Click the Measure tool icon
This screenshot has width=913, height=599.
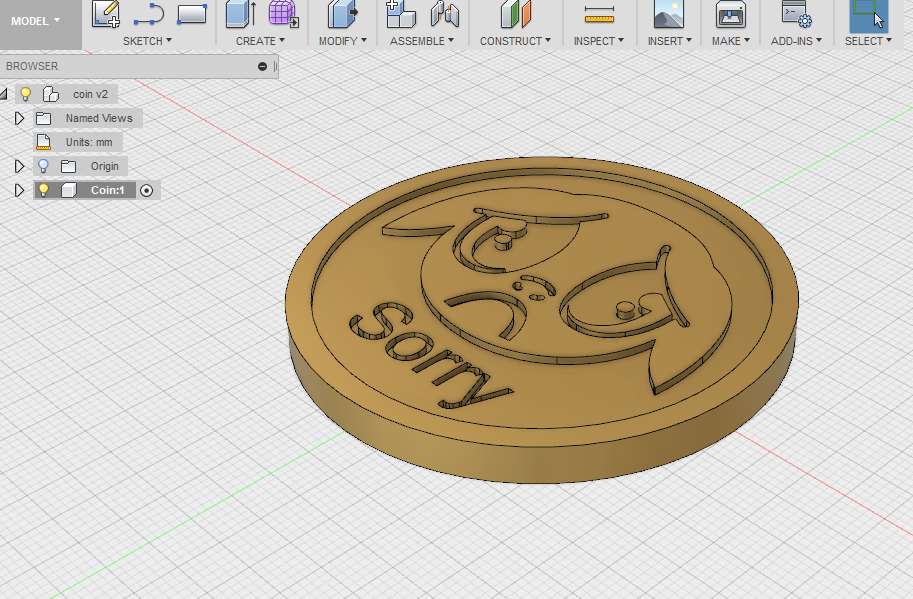(x=599, y=15)
